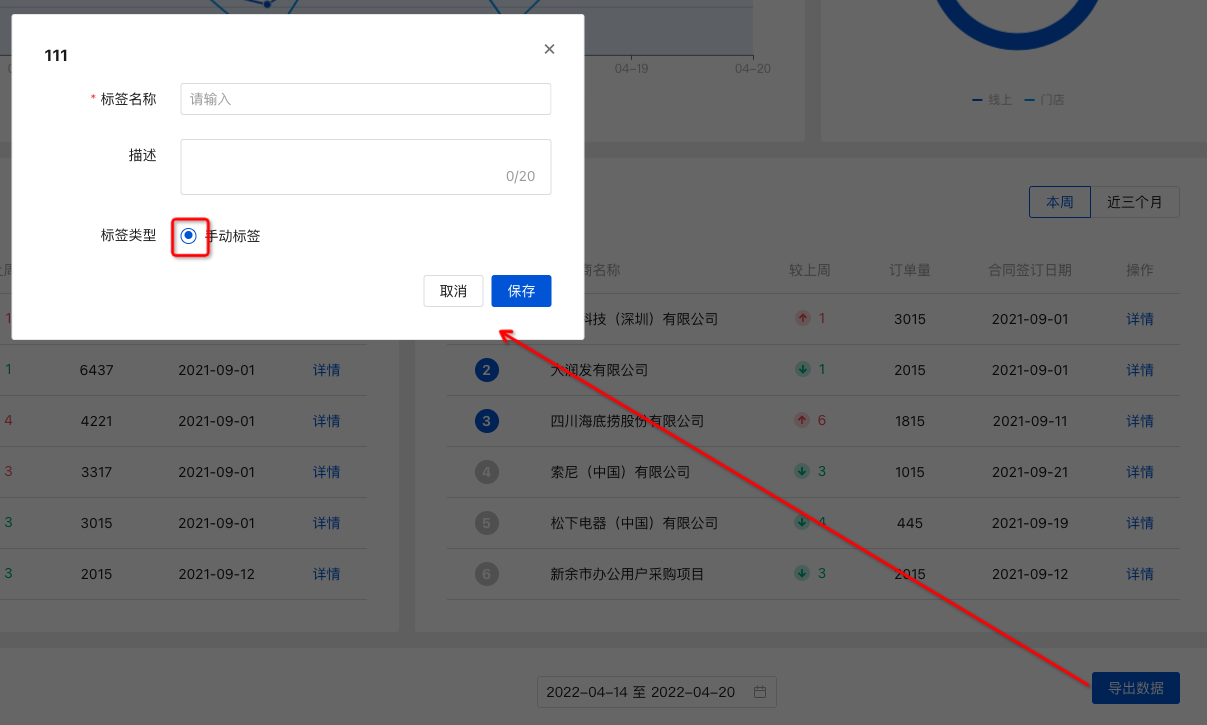Click the red up-arrow trend icon beside 四川海底捞股份有限公司
The height and width of the screenshot is (725, 1207).
coord(803,421)
